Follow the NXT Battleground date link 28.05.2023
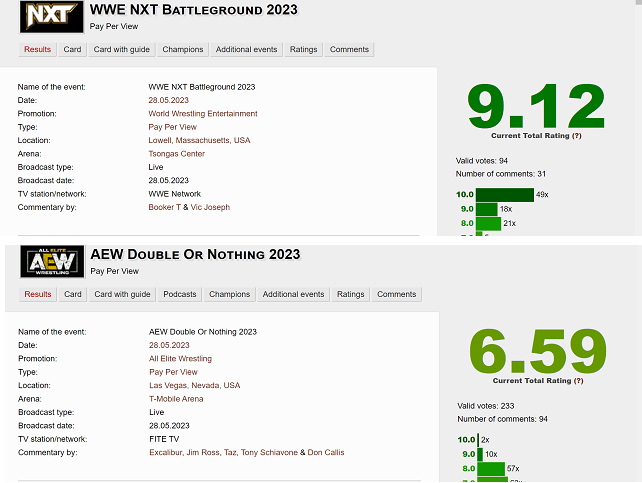The width and height of the screenshot is (642, 483). tap(168, 100)
